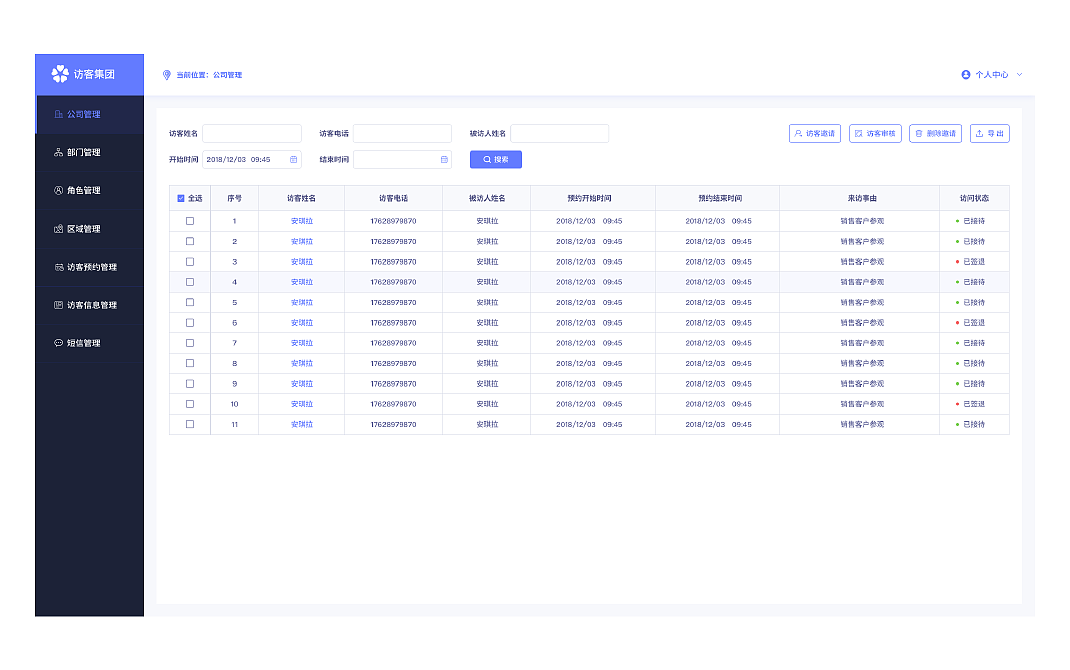Viewport: 1070px width, 670px height.
Task: Open visitor link 安琪拉 in row 1
Action: (x=302, y=221)
